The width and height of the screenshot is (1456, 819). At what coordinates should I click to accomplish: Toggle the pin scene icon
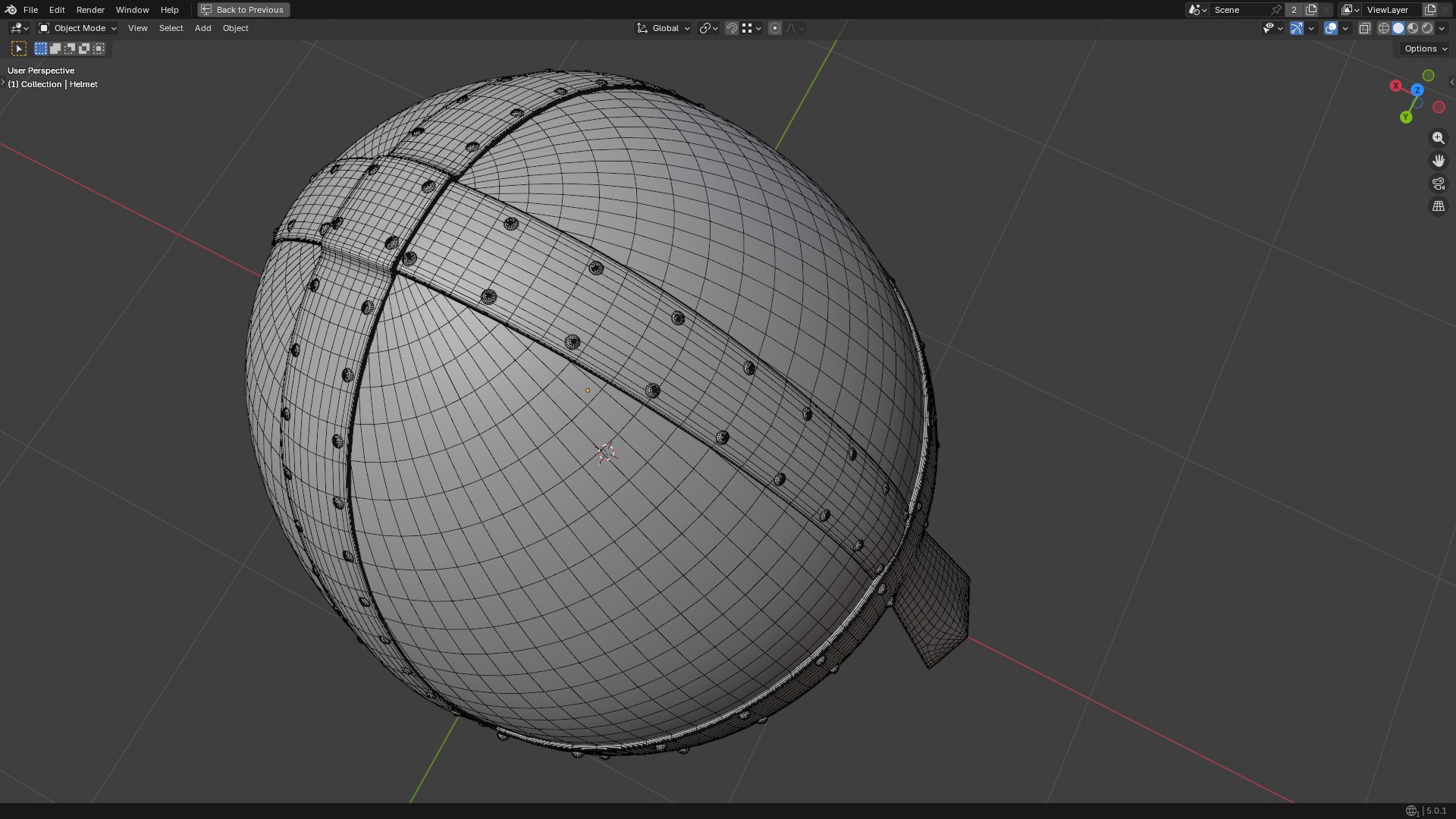[1276, 10]
